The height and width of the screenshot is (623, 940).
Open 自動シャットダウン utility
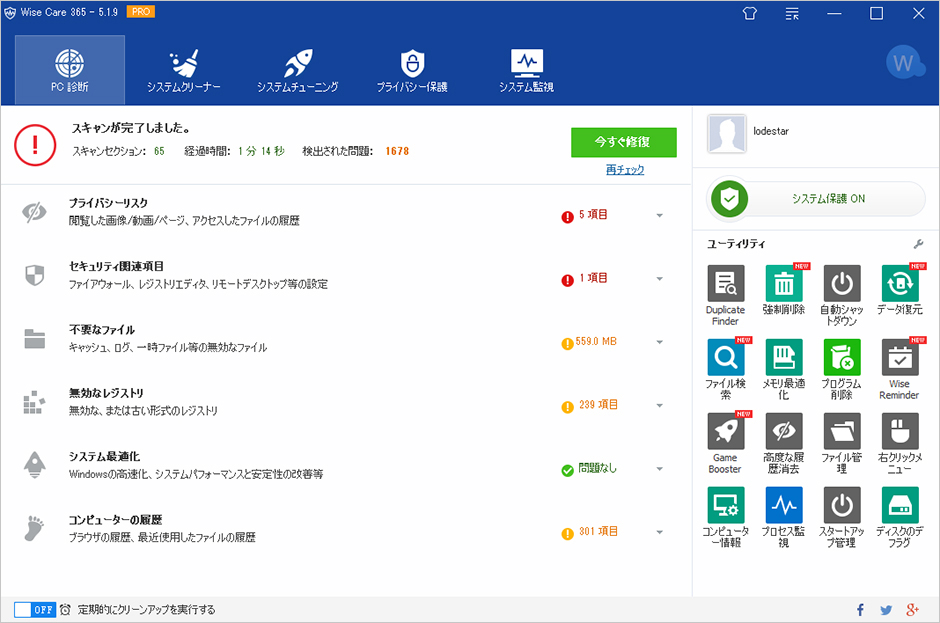coord(842,296)
